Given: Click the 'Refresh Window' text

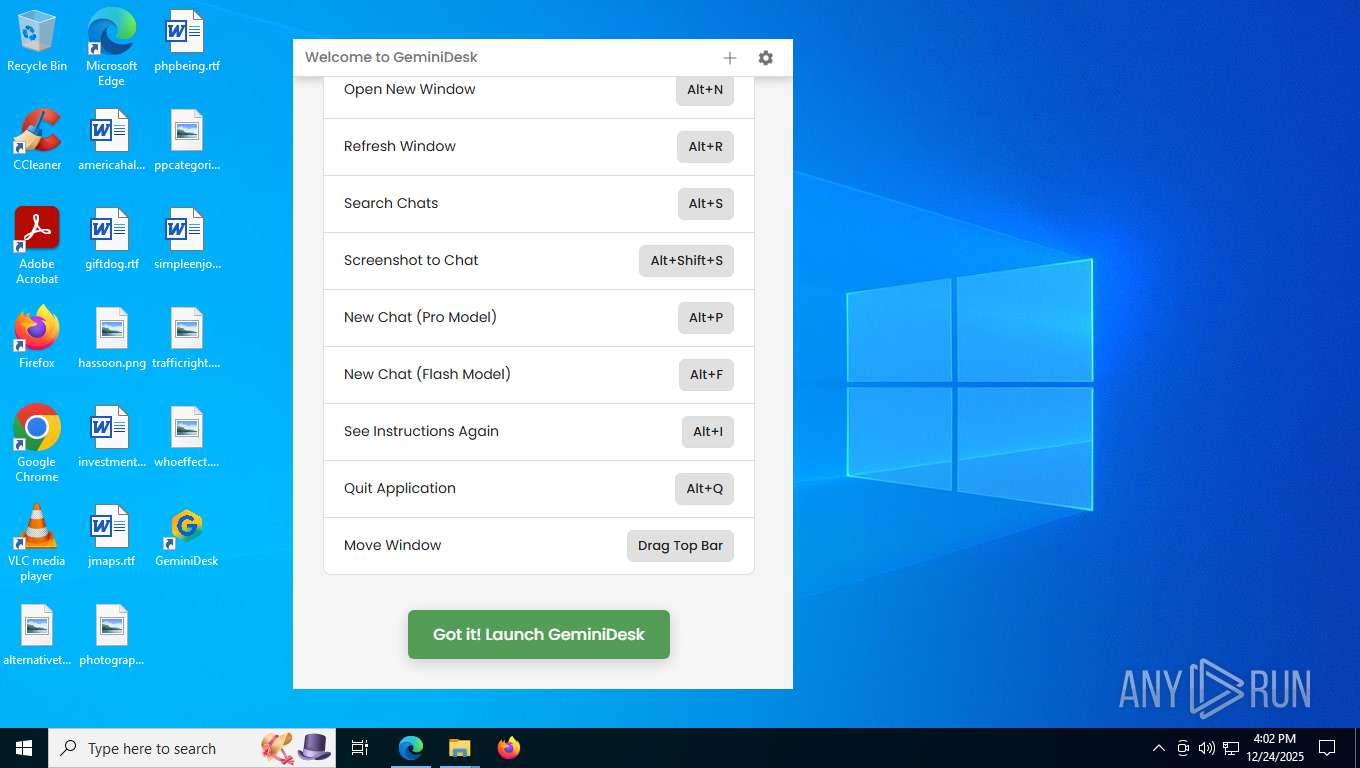Looking at the screenshot, I should [x=400, y=146].
